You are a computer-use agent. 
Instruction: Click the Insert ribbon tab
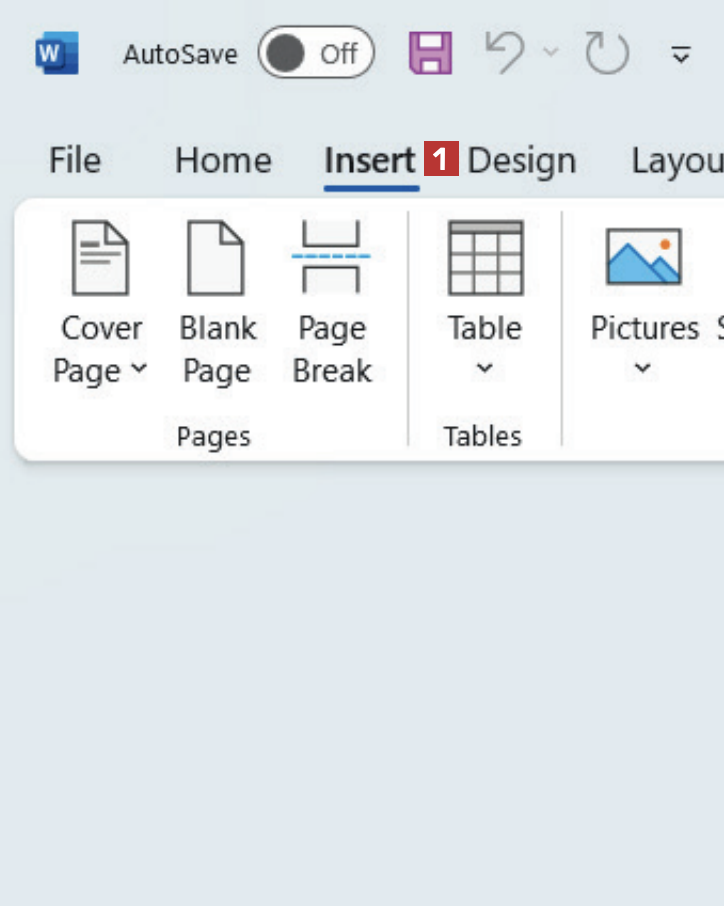tap(370, 161)
